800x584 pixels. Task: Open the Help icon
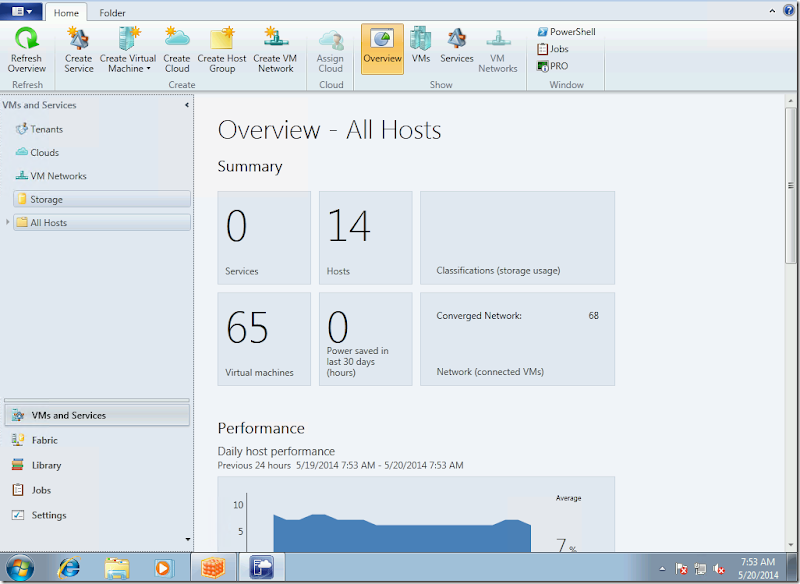[x=789, y=11]
